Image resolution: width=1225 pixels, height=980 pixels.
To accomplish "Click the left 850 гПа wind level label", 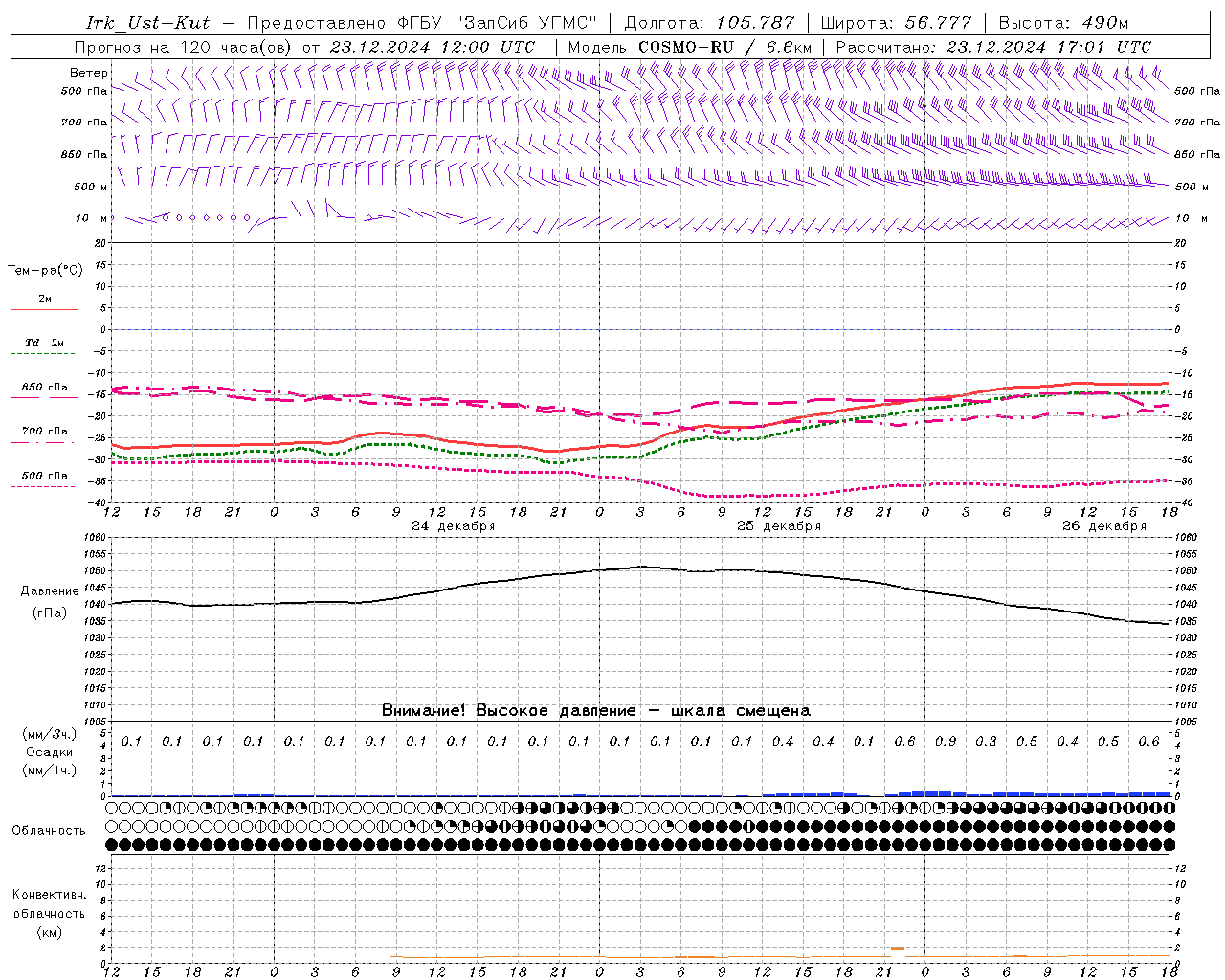I will (x=84, y=154).
